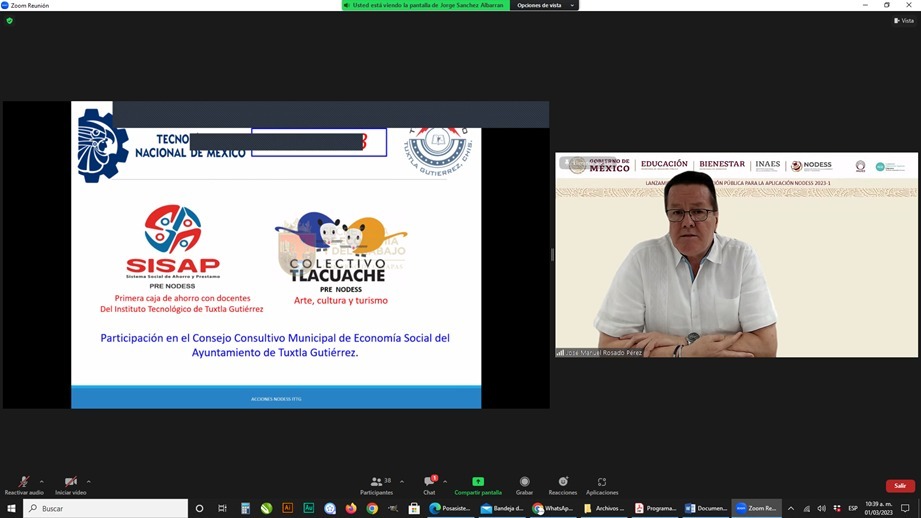Open the Opciones de vista dropdown
The image size is (921, 518).
[544, 5]
